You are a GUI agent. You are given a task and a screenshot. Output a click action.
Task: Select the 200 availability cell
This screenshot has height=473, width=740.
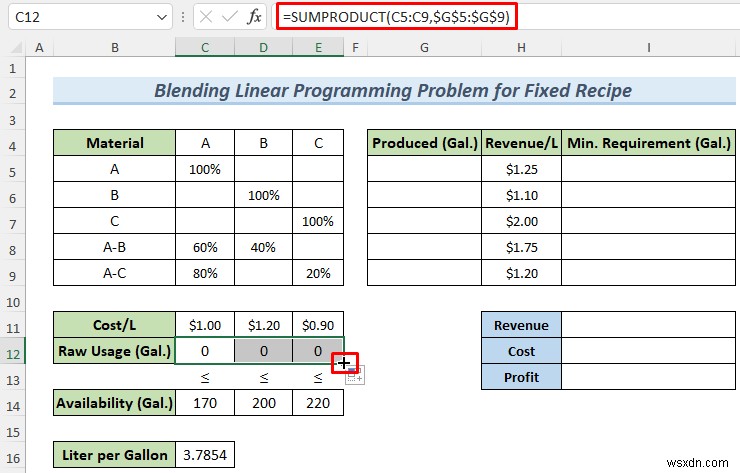tap(263, 403)
